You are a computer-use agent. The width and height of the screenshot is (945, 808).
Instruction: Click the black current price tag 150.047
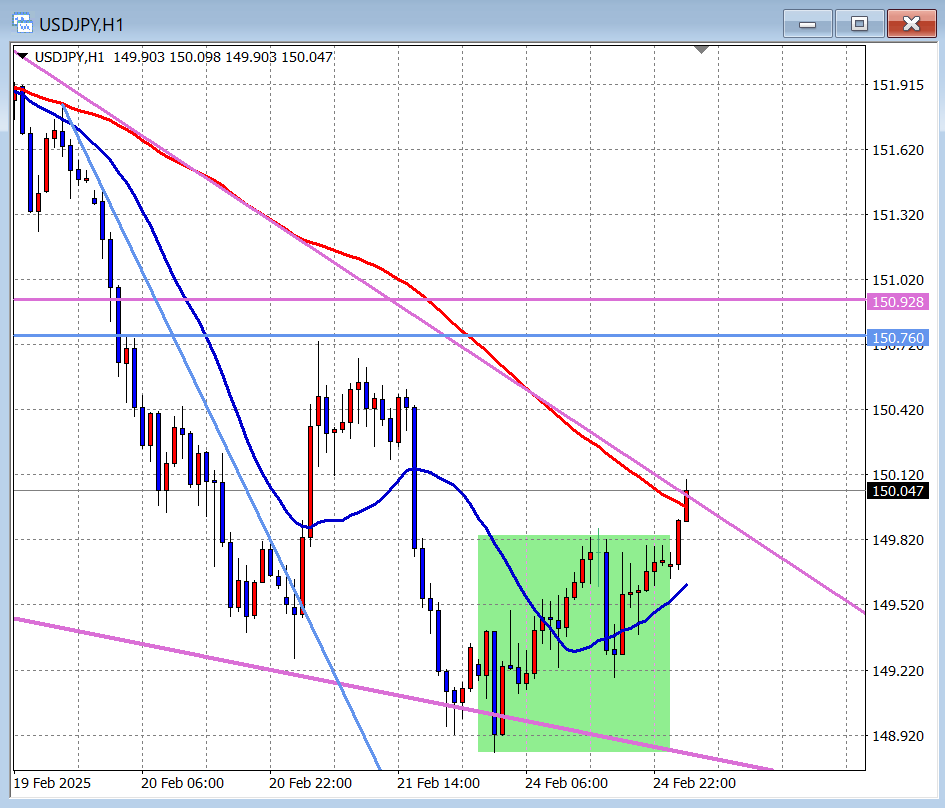pyautogui.click(x=897, y=490)
